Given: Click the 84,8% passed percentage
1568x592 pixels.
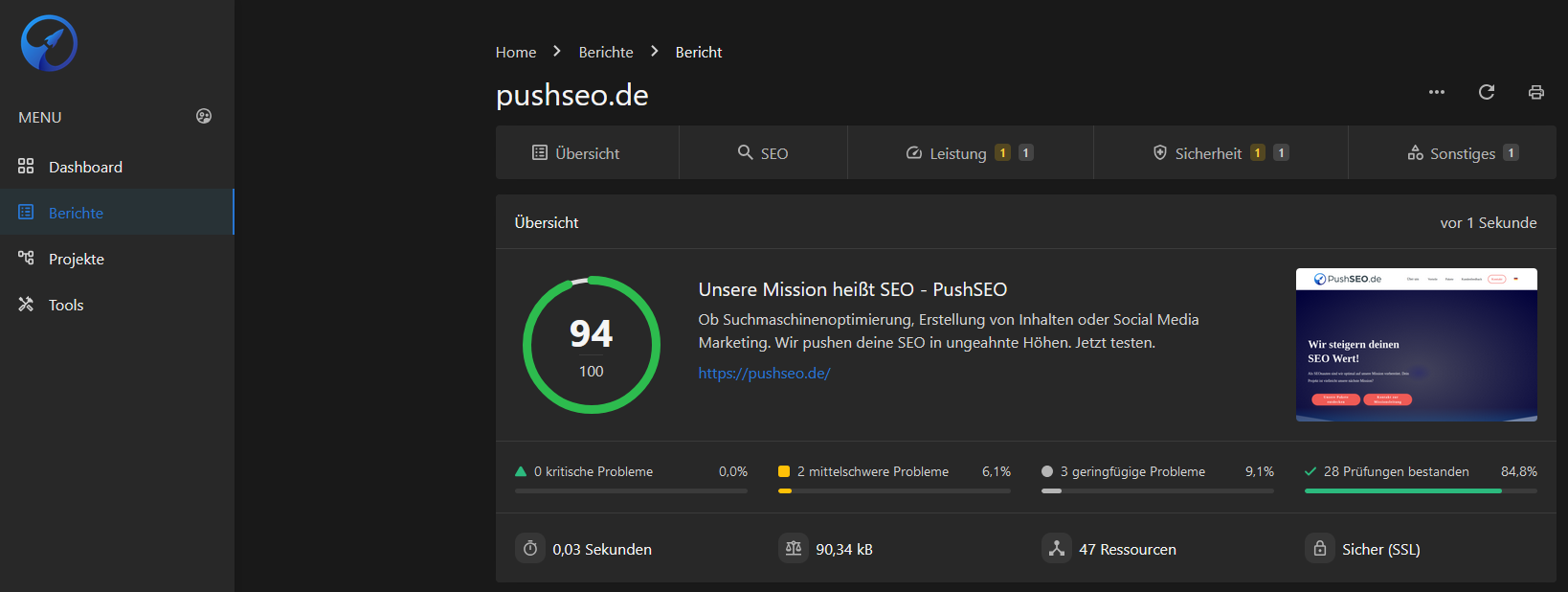Looking at the screenshot, I should pos(1519,471).
